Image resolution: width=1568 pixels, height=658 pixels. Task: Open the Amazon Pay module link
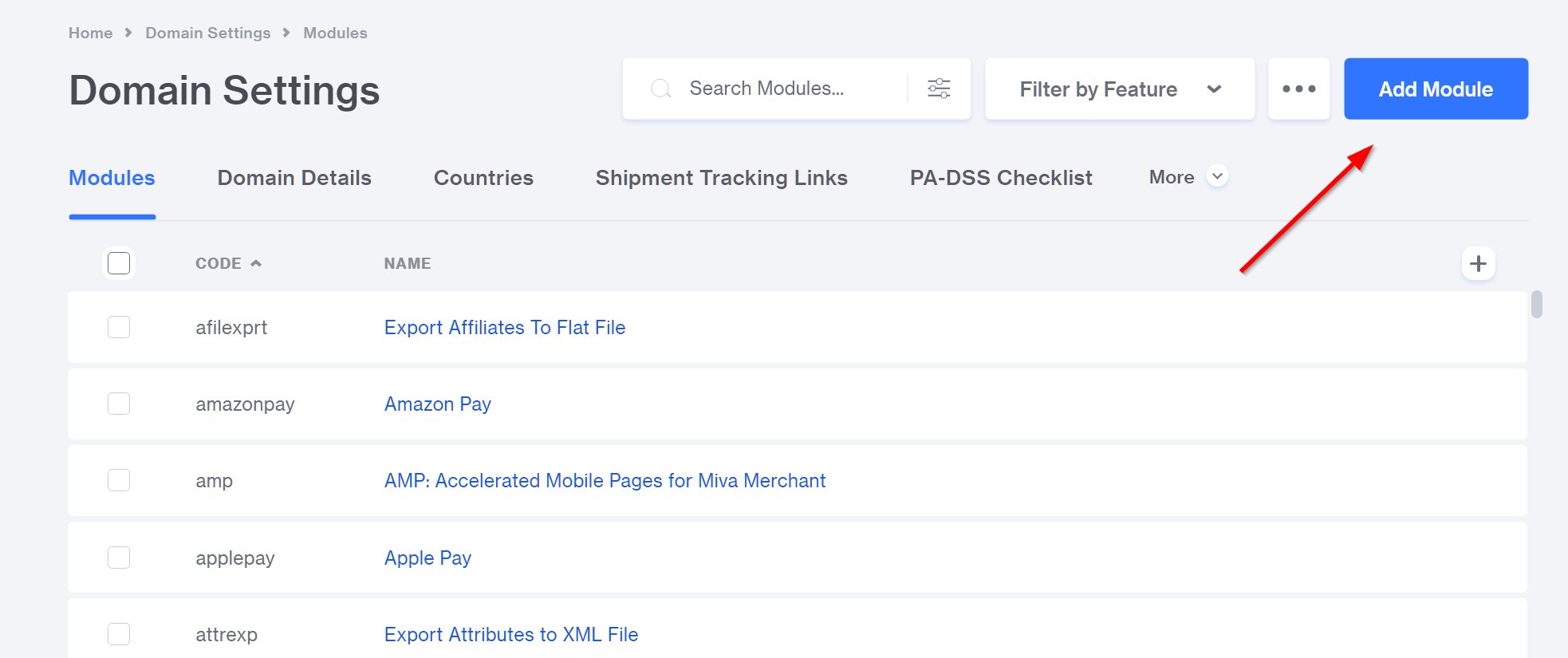(437, 404)
